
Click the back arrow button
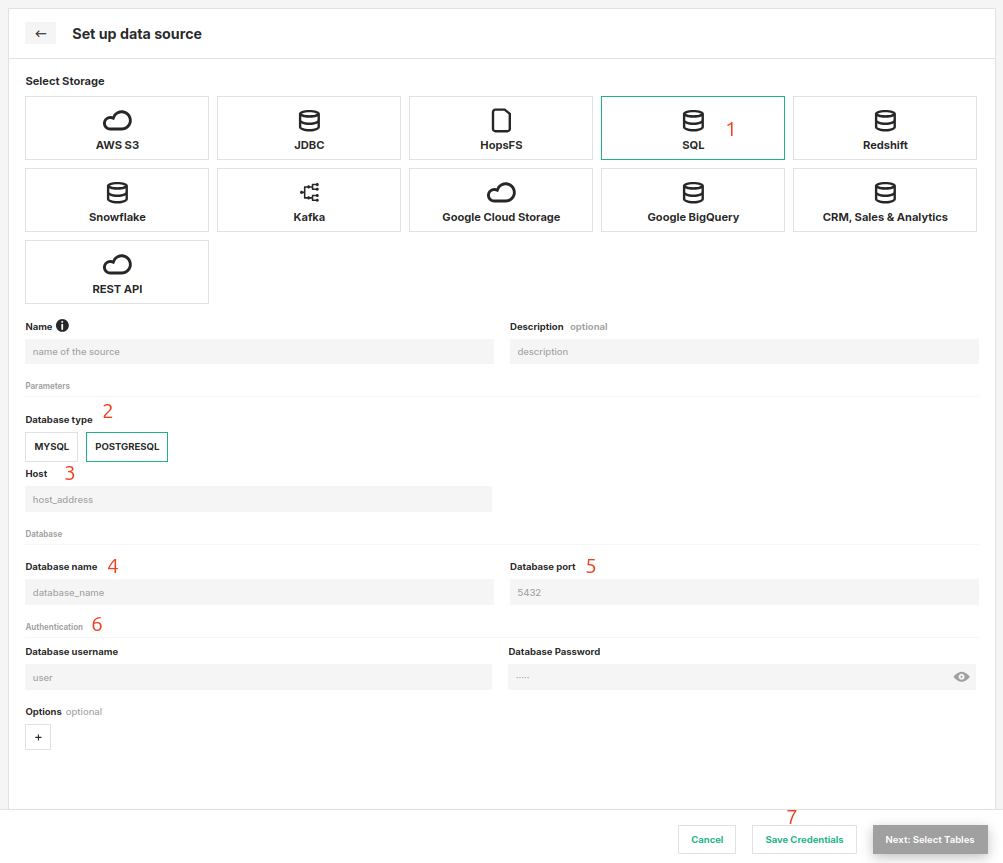[x=40, y=34]
